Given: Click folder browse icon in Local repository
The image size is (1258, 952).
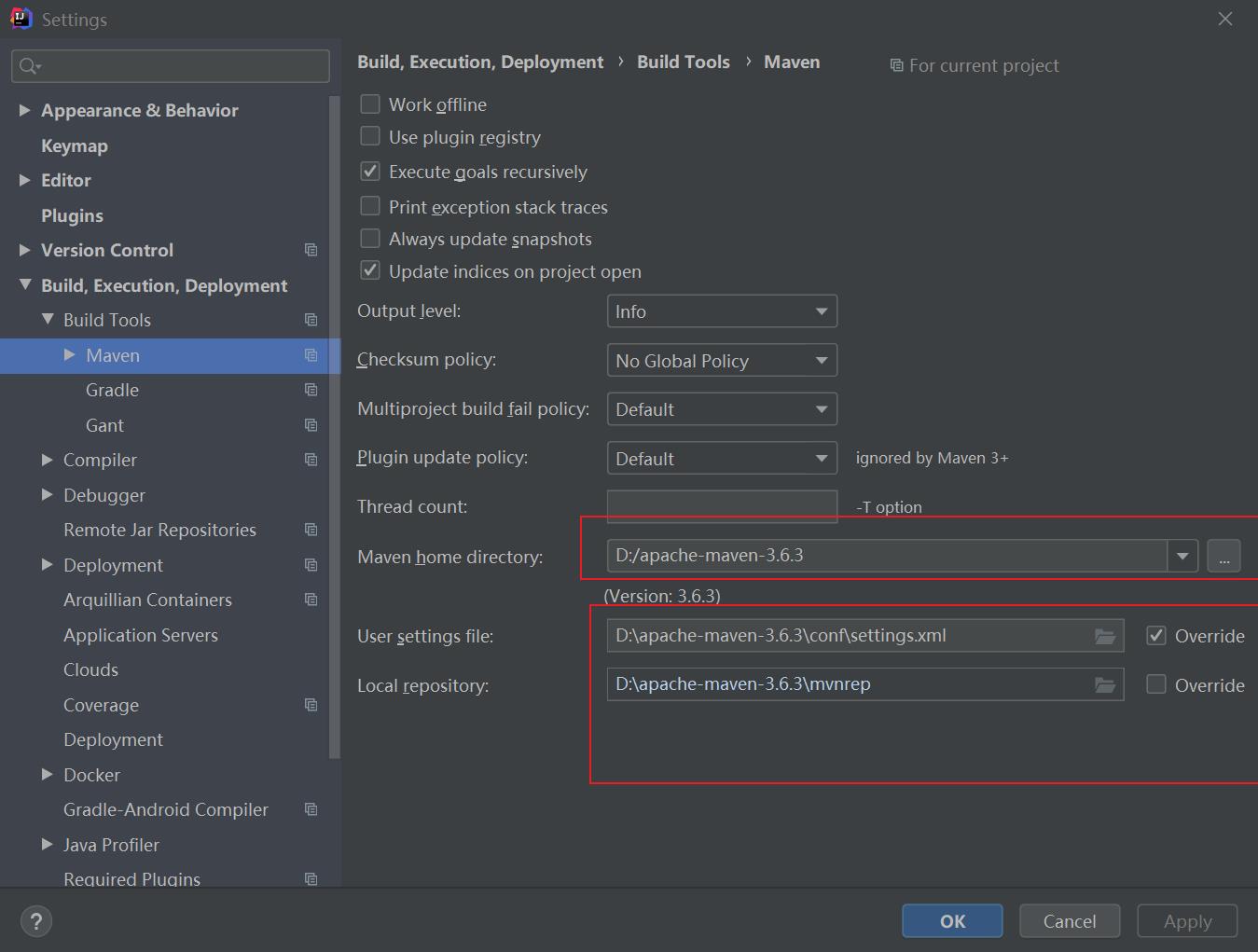Looking at the screenshot, I should click(1105, 685).
